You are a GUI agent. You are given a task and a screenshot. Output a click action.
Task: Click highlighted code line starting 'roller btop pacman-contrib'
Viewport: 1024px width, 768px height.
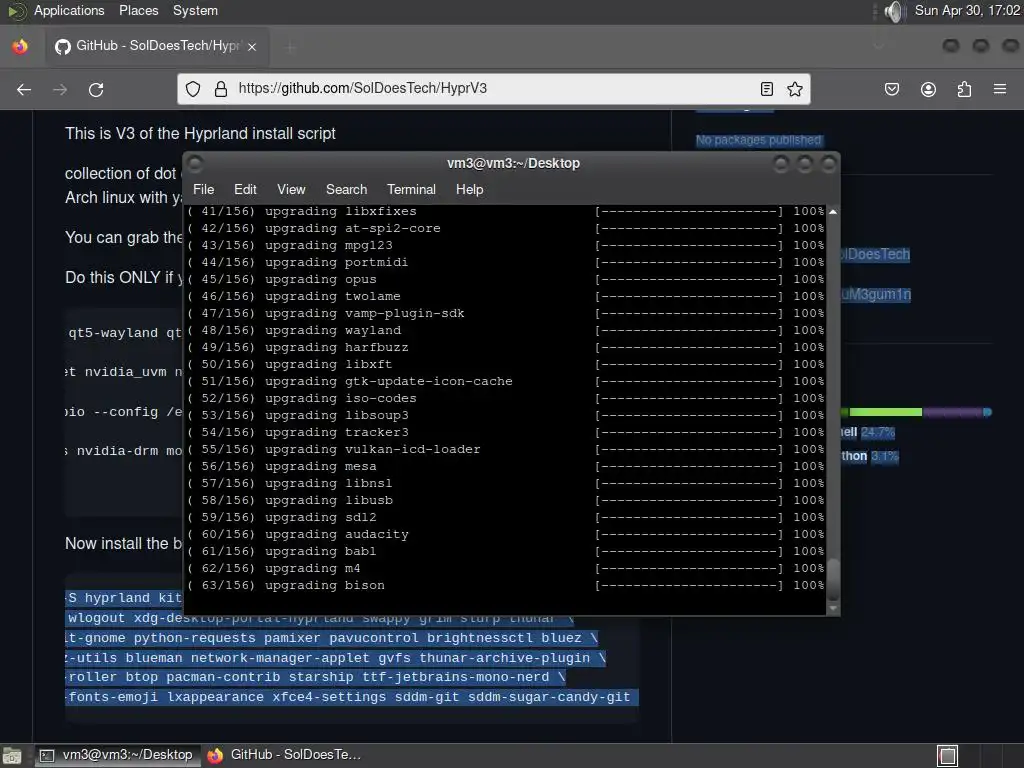coord(315,677)
